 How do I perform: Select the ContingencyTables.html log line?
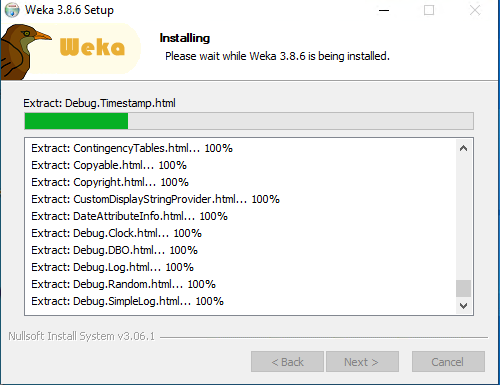[x=132, y=148]
